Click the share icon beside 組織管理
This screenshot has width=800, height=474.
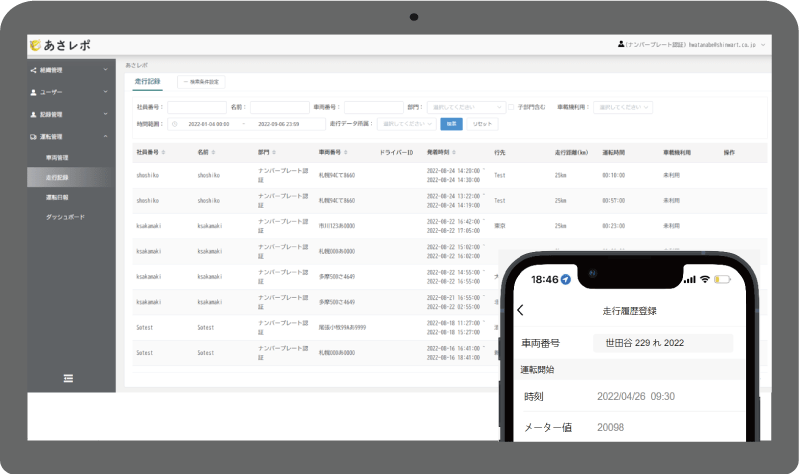click(x=33, y=70)
